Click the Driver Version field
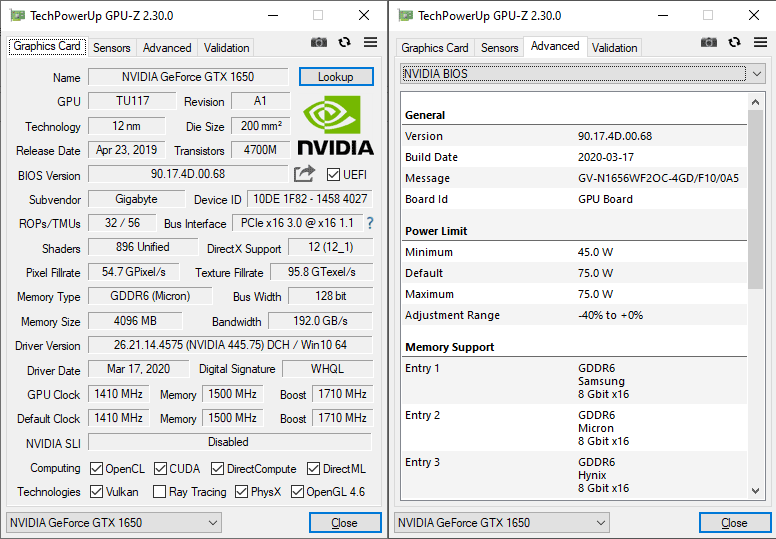 click(230, 344)
